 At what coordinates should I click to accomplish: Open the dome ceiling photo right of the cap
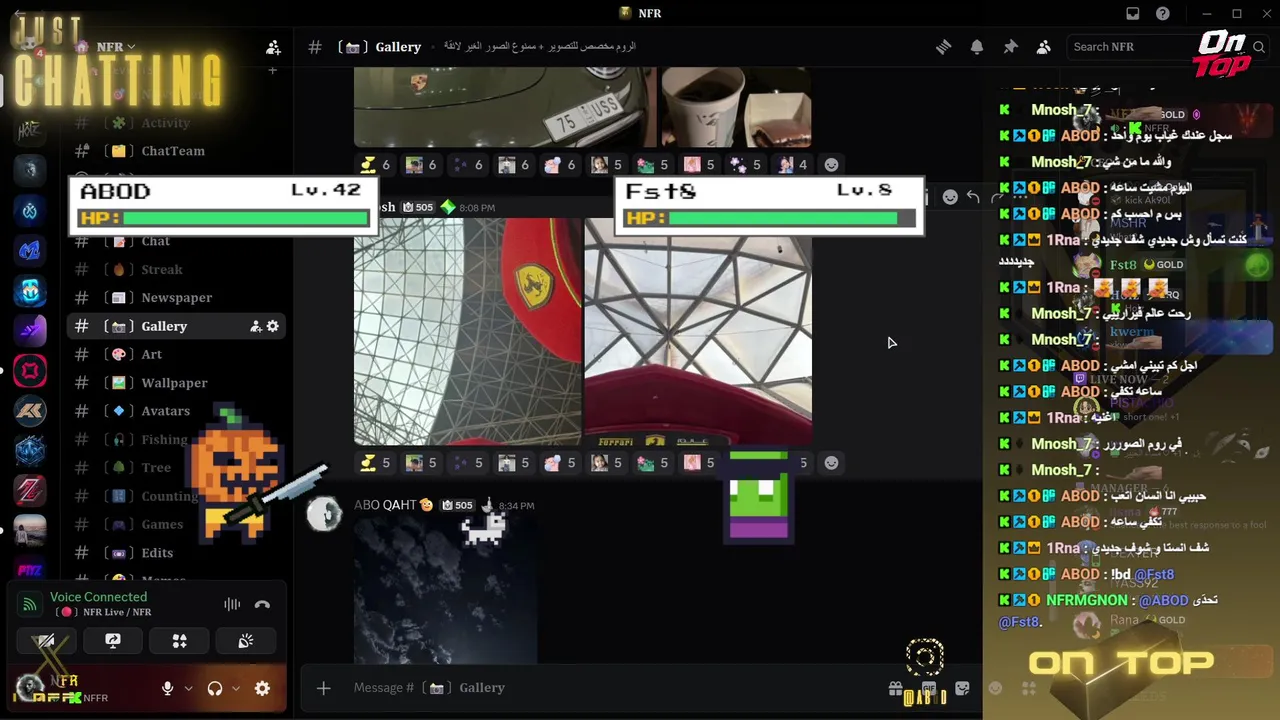[x=698, y=331]
